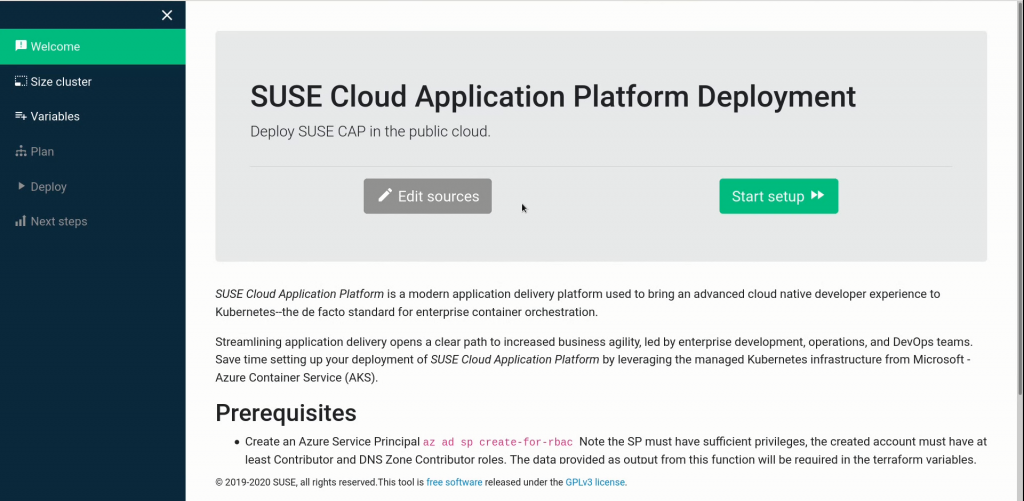Image resolution: width=1024 pixels, height=501 pixels.
Task: Open the Size cluster step label
Action: pyautogui.click(x=61, y=81)
